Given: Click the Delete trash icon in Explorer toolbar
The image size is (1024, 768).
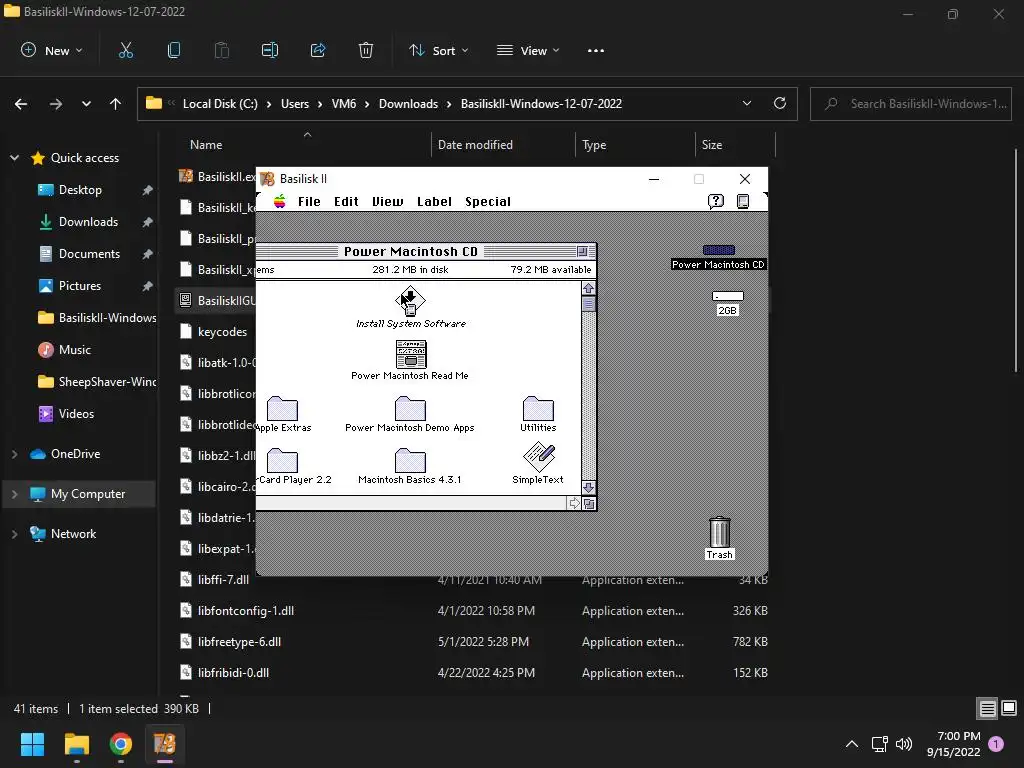Looking at the screenshot, I should (x=366, y=50).
